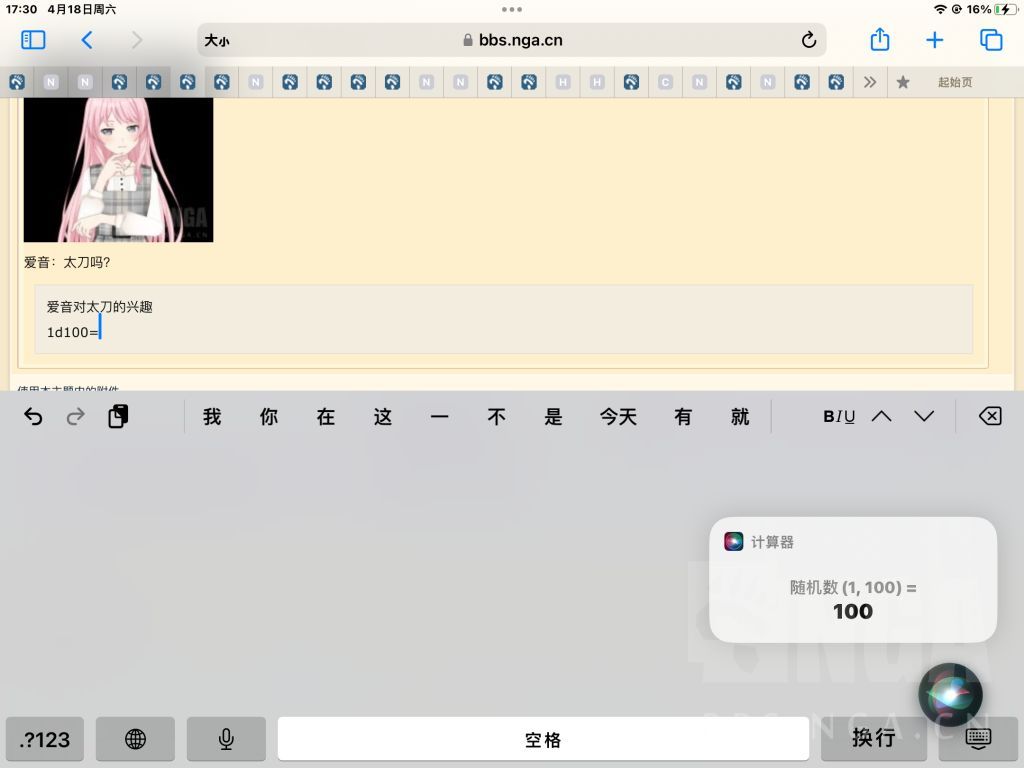Show all open tabs overview

(991, 40)
